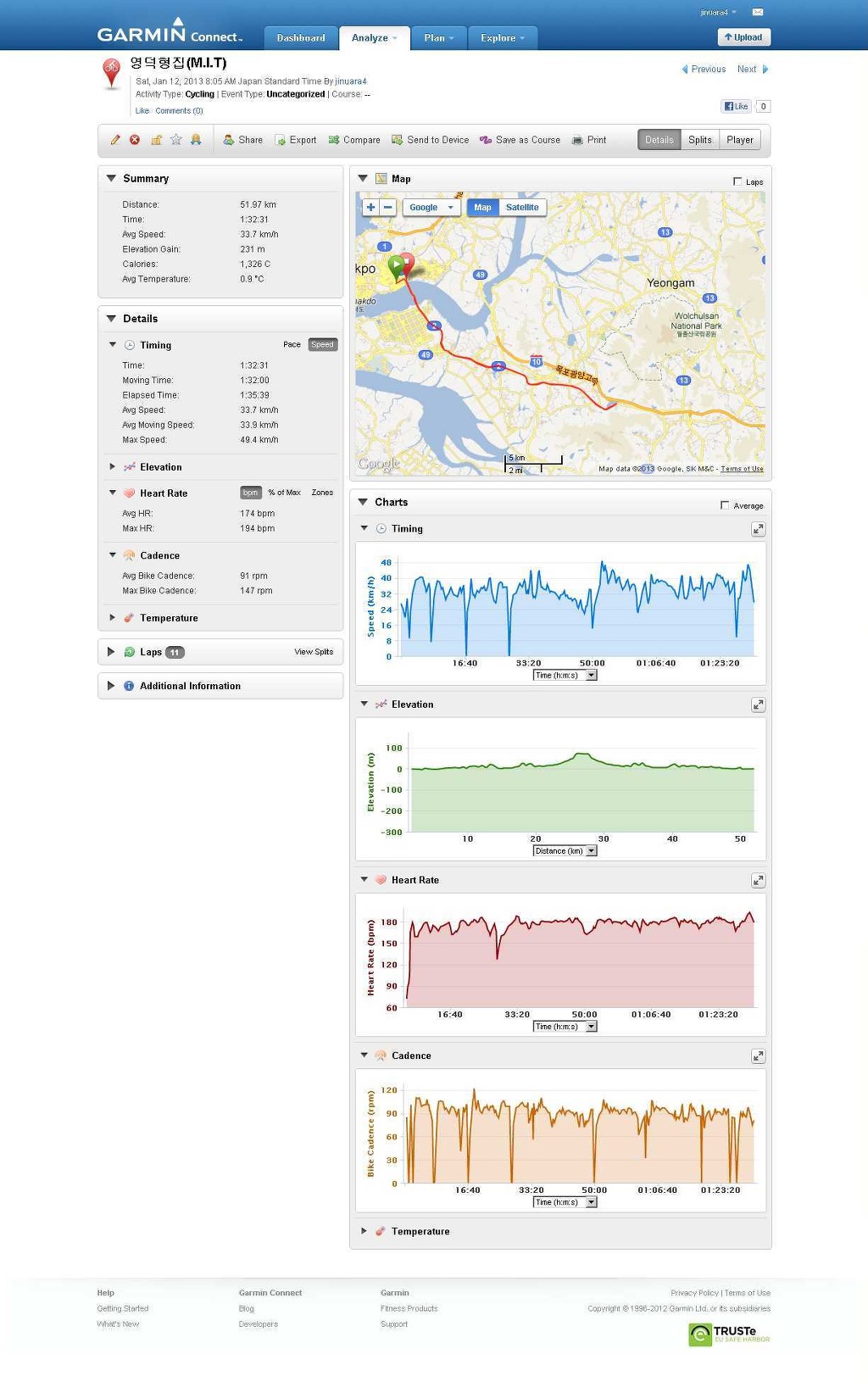Viewport: 868px width, 1387px height.
Task: Click the Upload button
Action: [x=743, y=37]
